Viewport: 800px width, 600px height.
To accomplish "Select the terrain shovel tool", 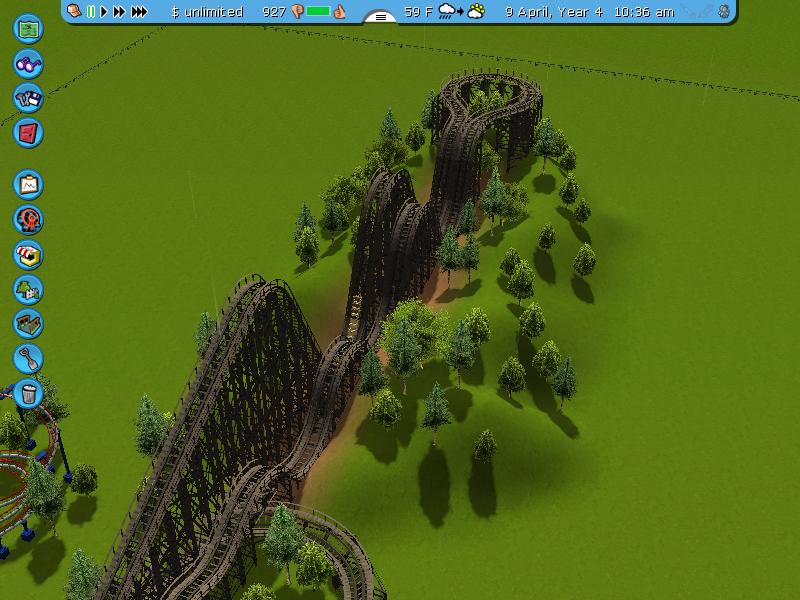I will 28,358.
